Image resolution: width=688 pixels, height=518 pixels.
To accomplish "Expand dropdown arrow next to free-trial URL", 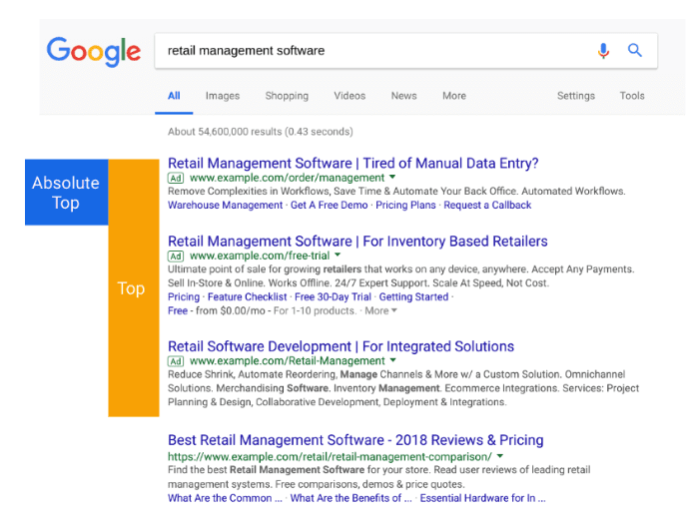I will click(337, 255).
